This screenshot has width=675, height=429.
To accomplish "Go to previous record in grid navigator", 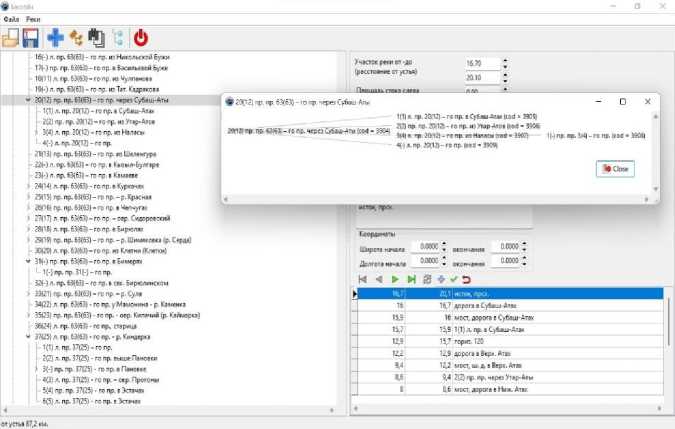I will coord(379,279).
